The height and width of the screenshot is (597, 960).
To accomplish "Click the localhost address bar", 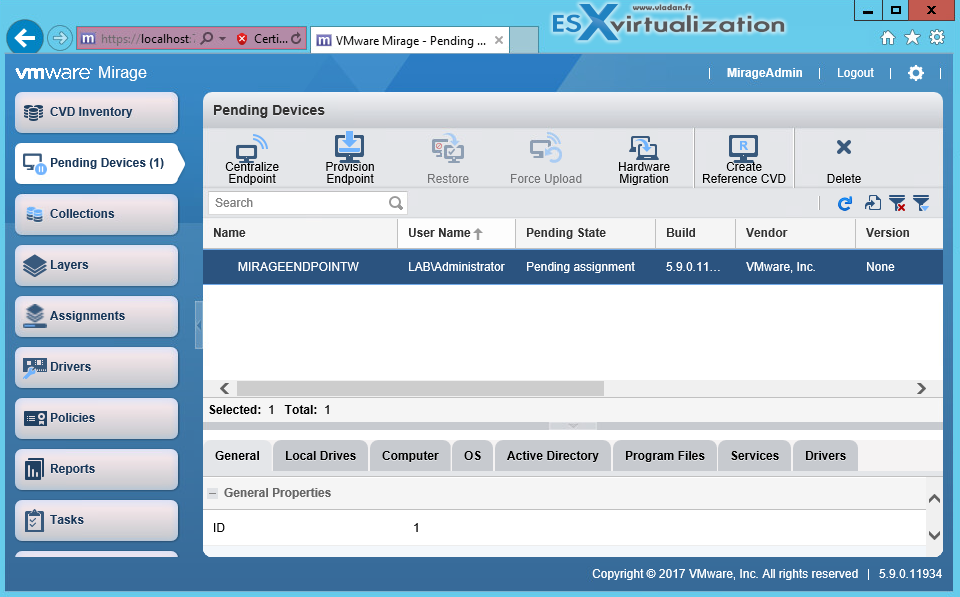I will pyautogui.click(x=147, y=39).
